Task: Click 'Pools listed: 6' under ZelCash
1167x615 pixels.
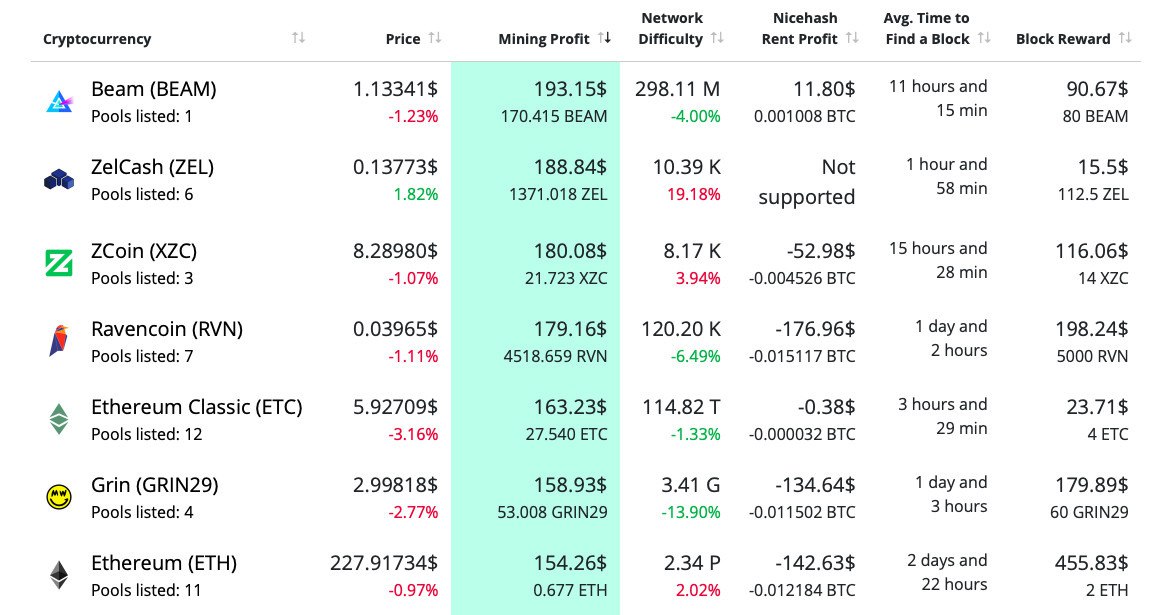Action: click(142, 194)
